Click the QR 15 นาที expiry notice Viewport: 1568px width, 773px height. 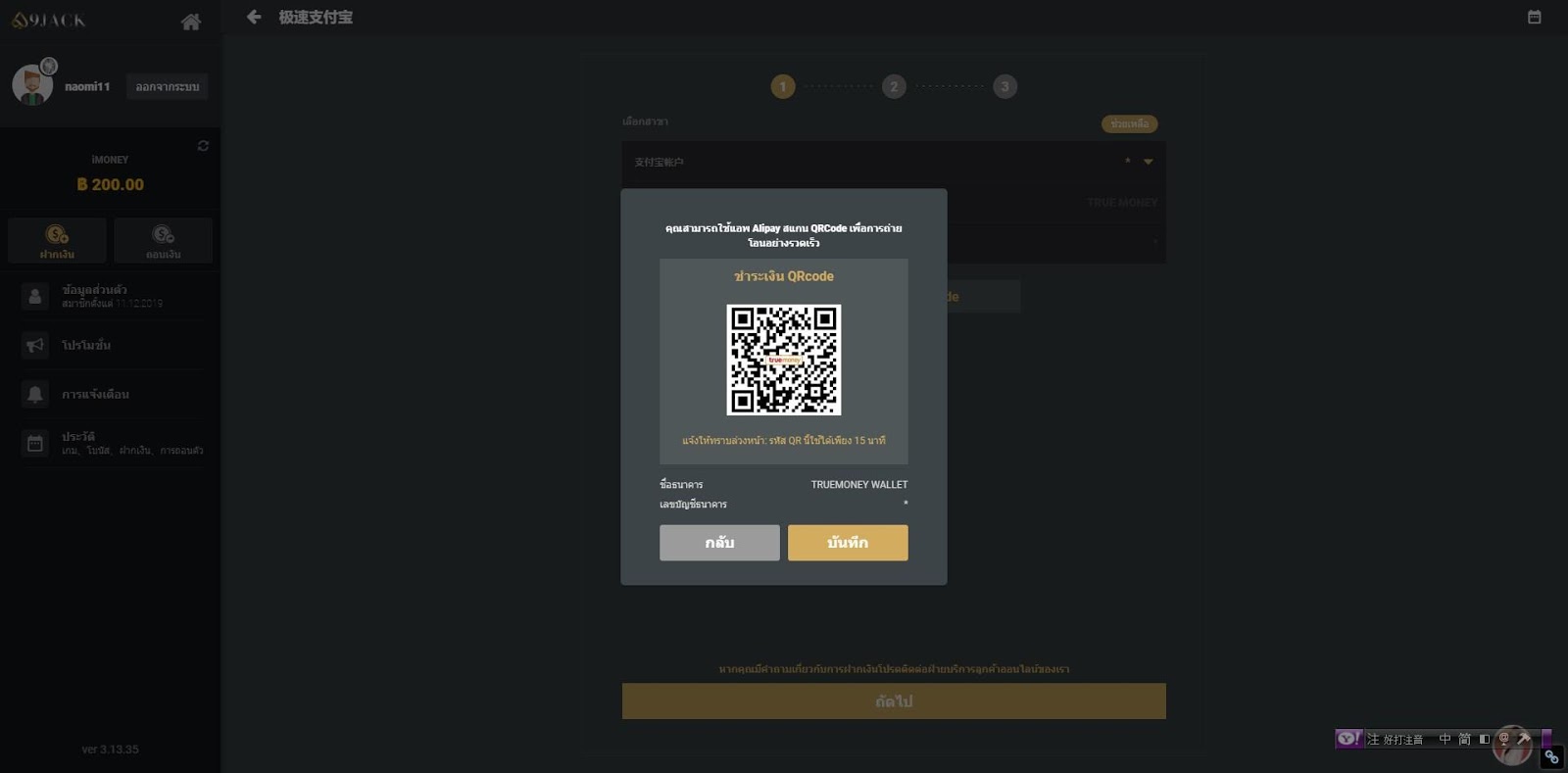click(784, 441)
